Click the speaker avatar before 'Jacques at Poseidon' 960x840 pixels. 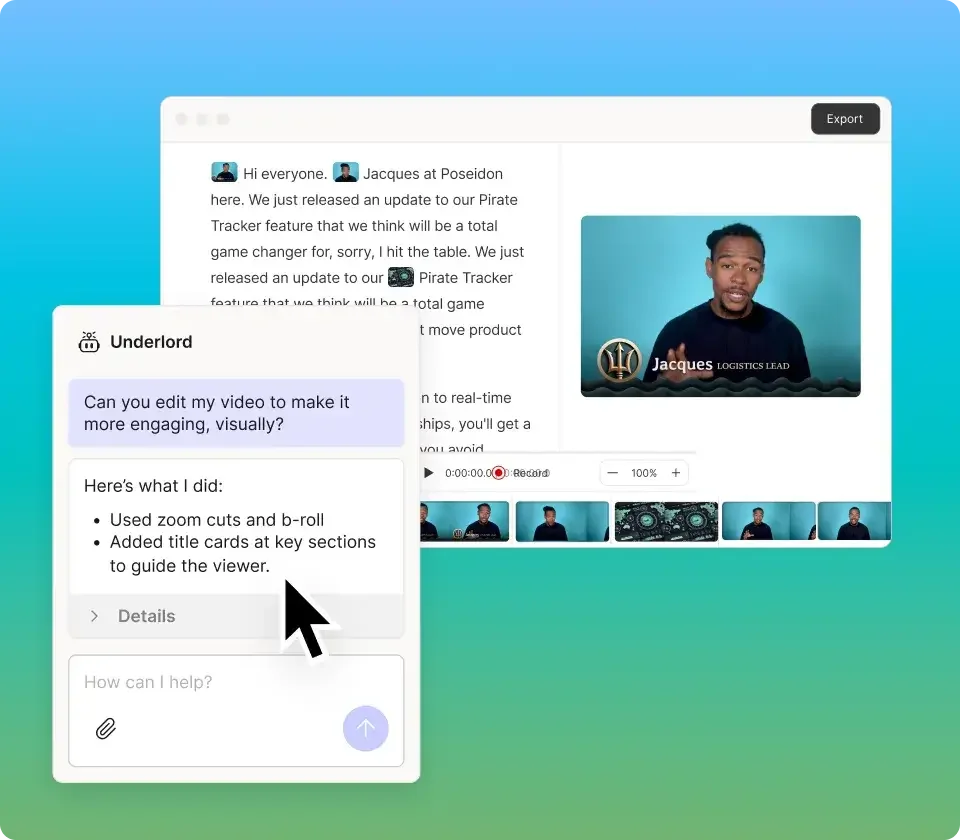[345, 173]
